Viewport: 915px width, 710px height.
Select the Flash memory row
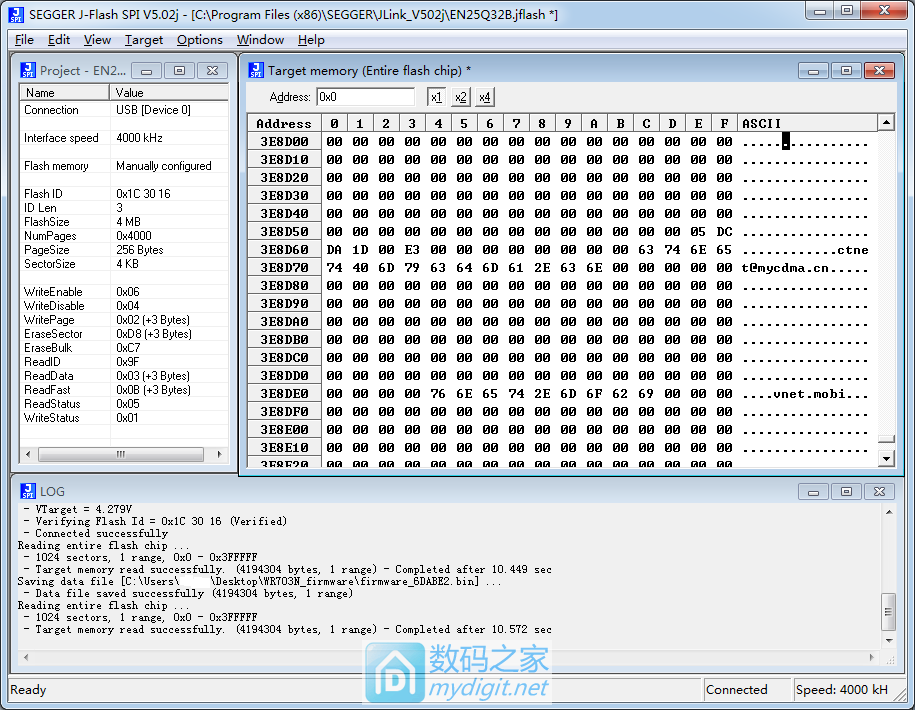pyautogui.click(x=124, y=166)
